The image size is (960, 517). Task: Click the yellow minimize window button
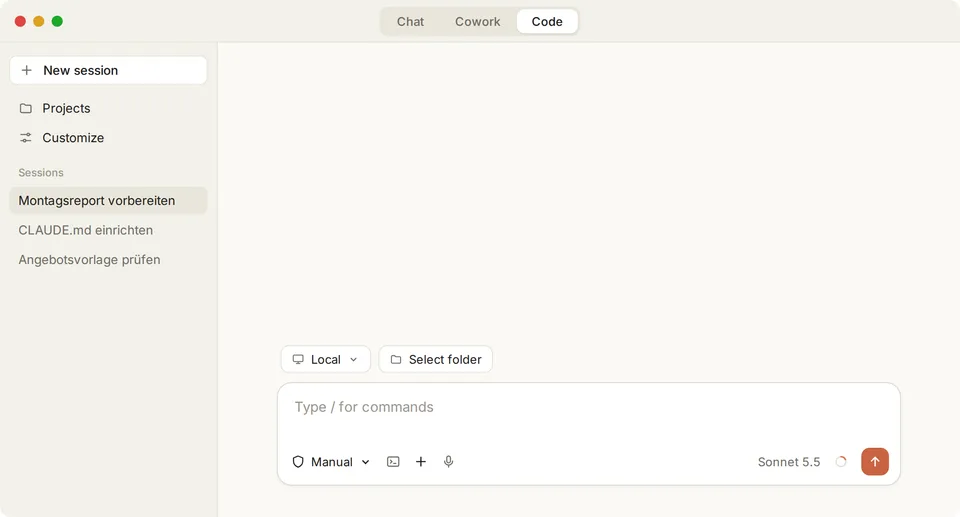[39, 21]
